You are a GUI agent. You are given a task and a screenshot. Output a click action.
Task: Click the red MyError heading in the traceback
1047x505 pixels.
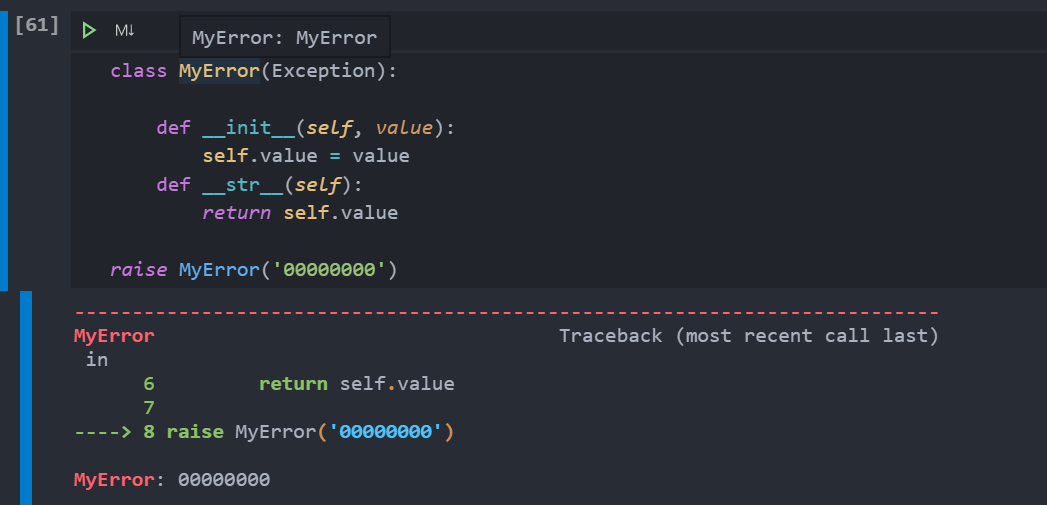point(114,336)
